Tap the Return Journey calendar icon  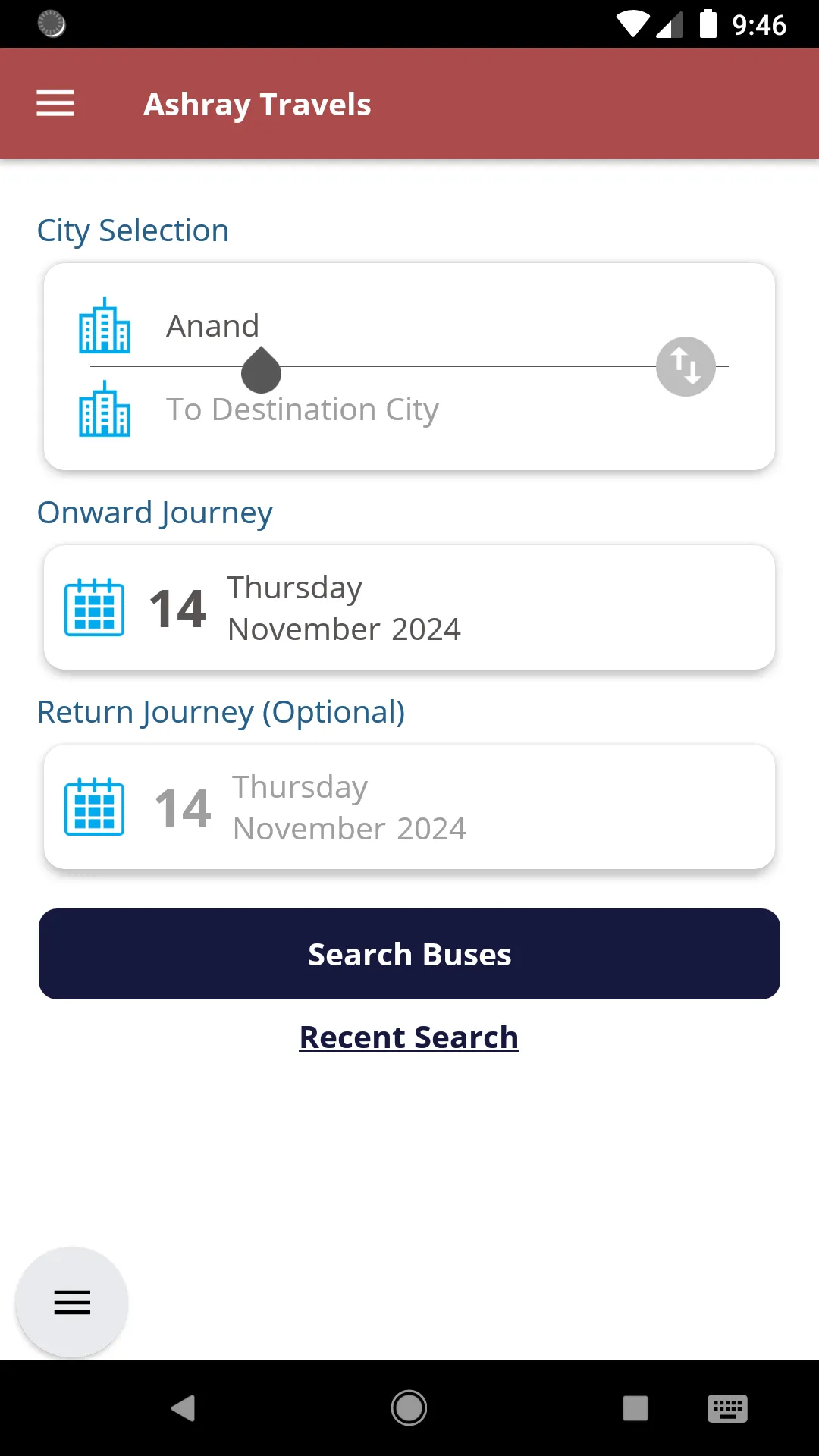click(x=95, y=807)
